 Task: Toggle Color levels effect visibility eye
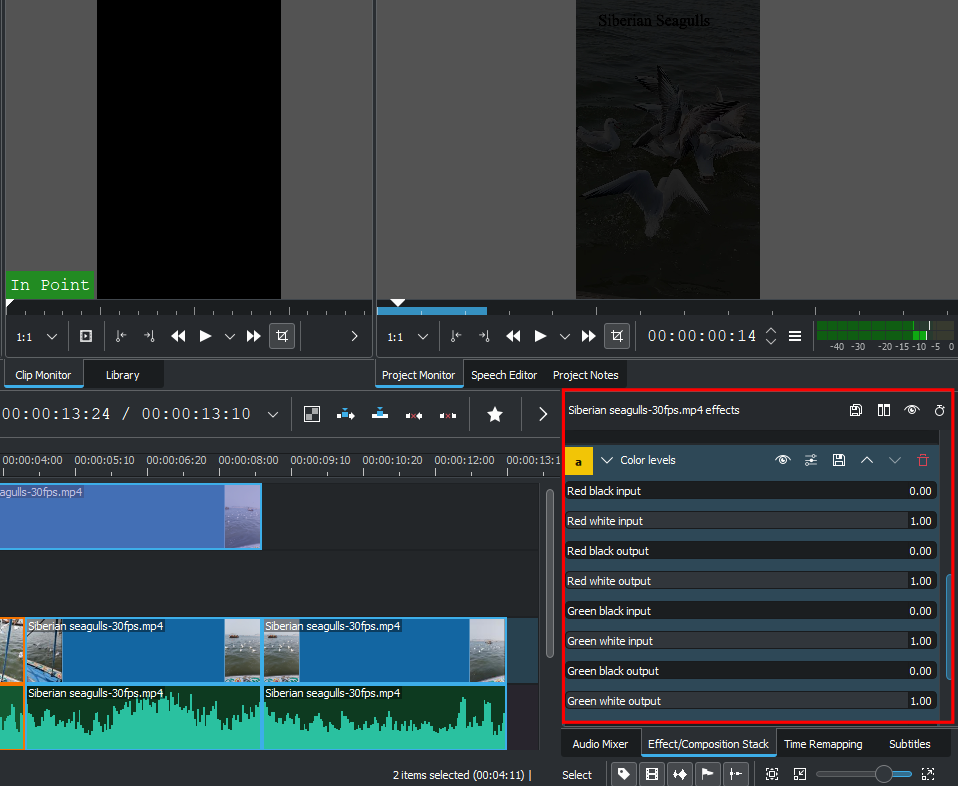783,460
